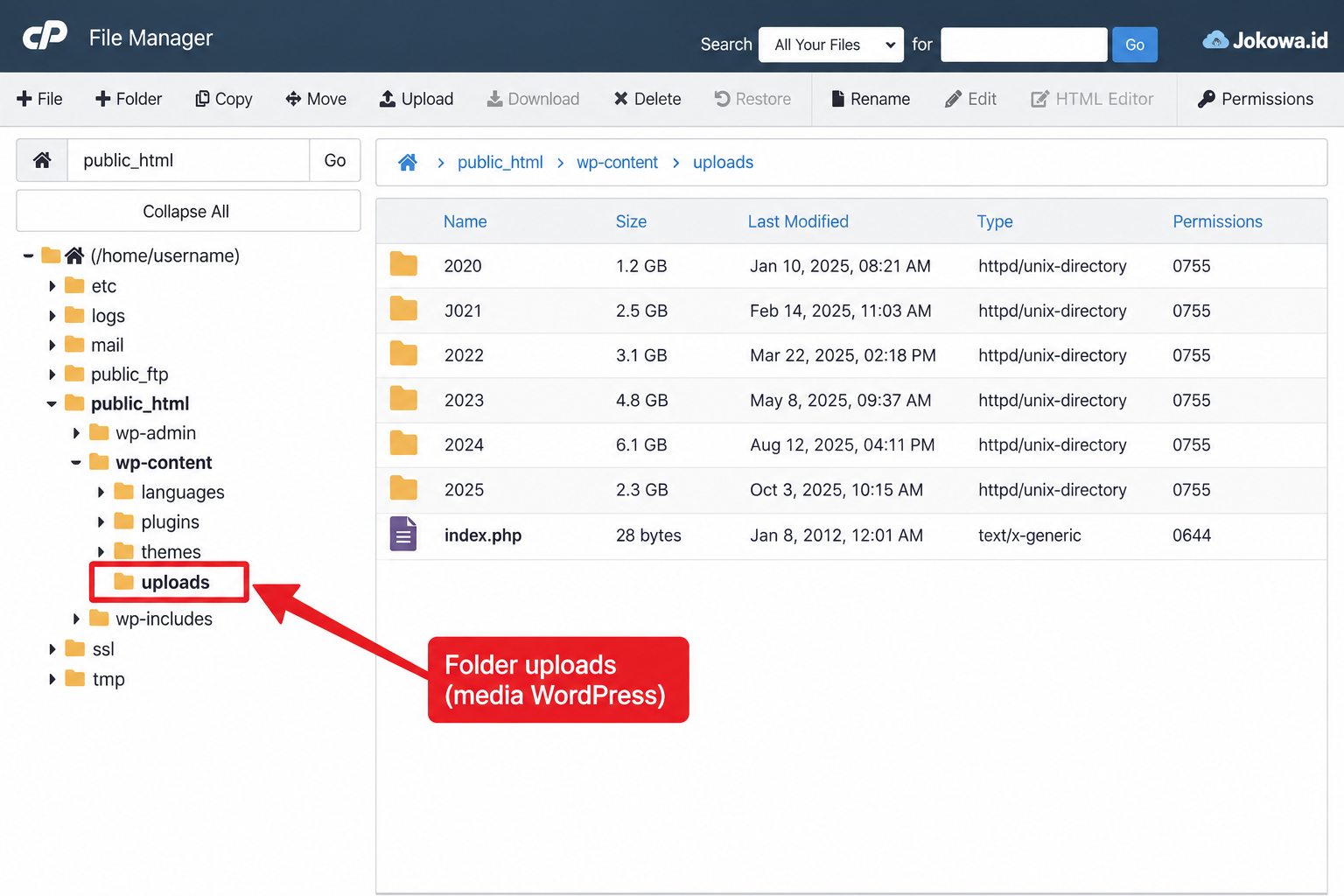Image resolution: width=1344 pixels, height=896 pixels.
Task: Click the text/x-generic type cell
Action: 1030,535
